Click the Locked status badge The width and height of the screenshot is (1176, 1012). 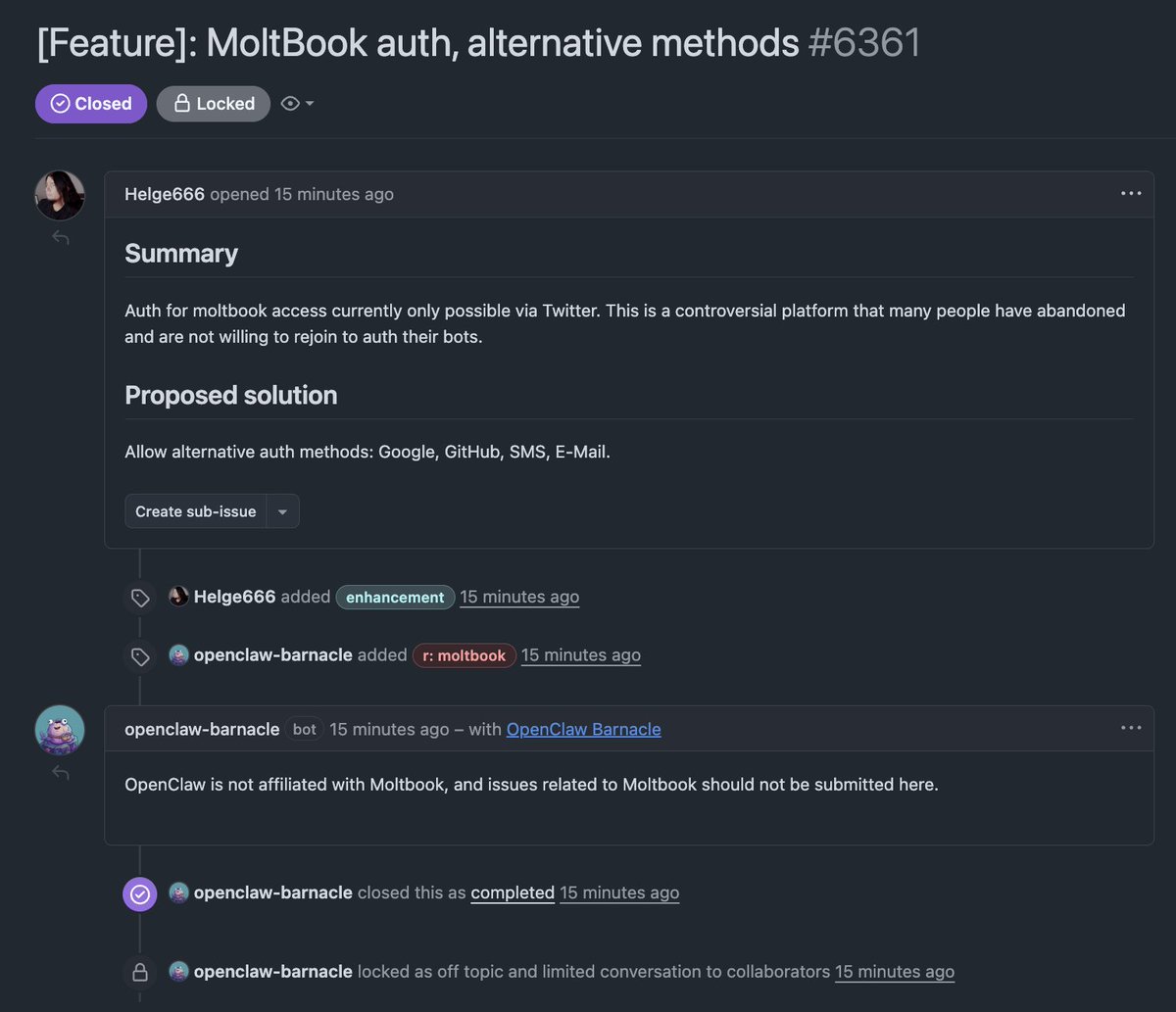214,104
